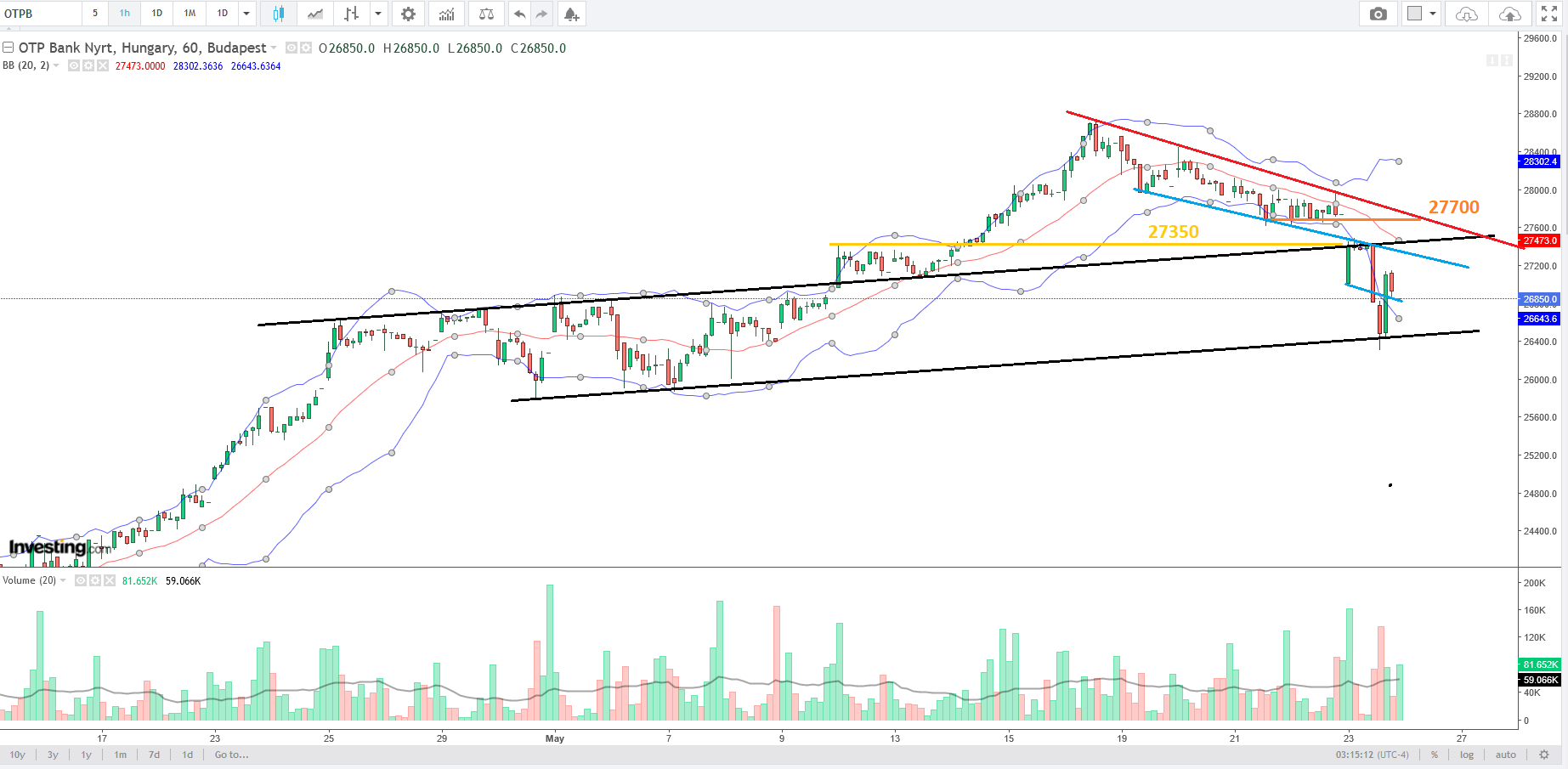Switch to the area chart style icon
The width and height of the screenshot is (1568, 769).
coord(315,14)
